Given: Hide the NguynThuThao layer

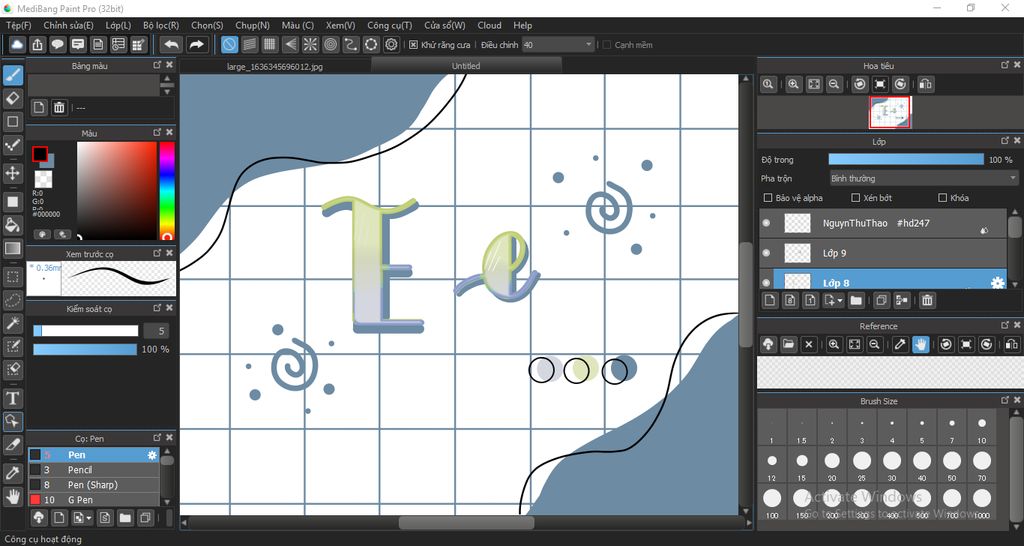Looking at the screenshot, I should coord(767,223).
